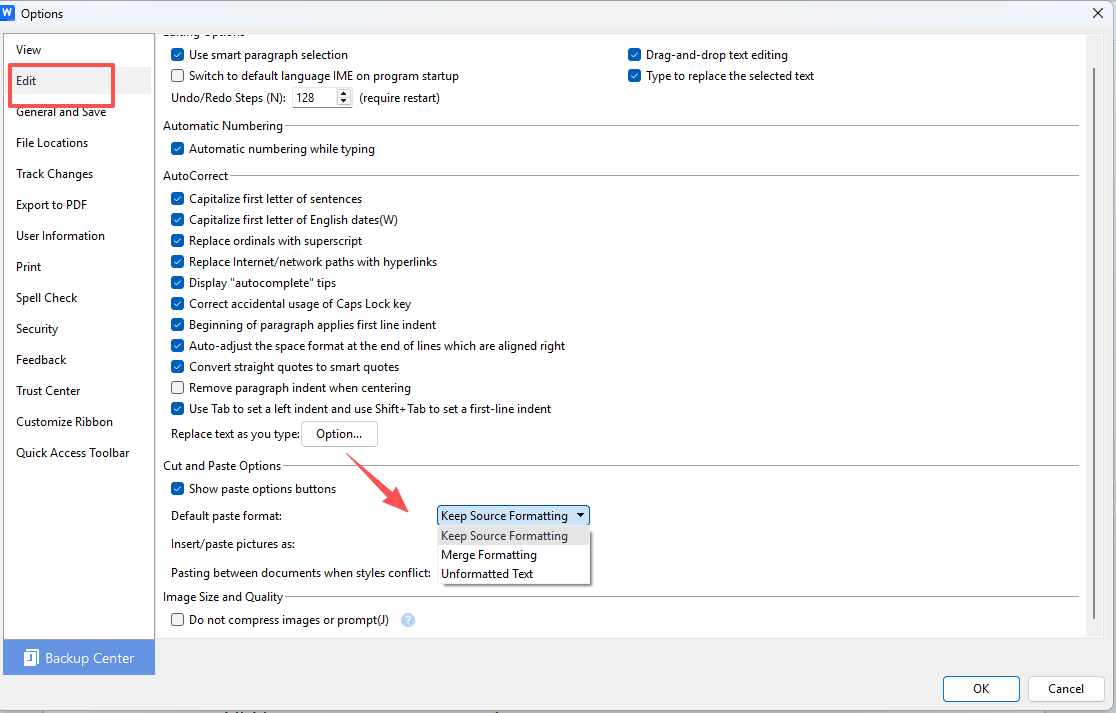Uncheck Show paste options buttons
1116x713 pixels.
pos(178,489)
